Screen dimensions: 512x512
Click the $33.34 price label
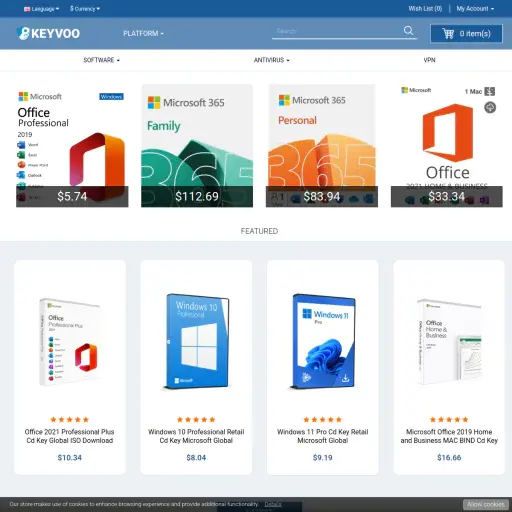coord(447,196)
